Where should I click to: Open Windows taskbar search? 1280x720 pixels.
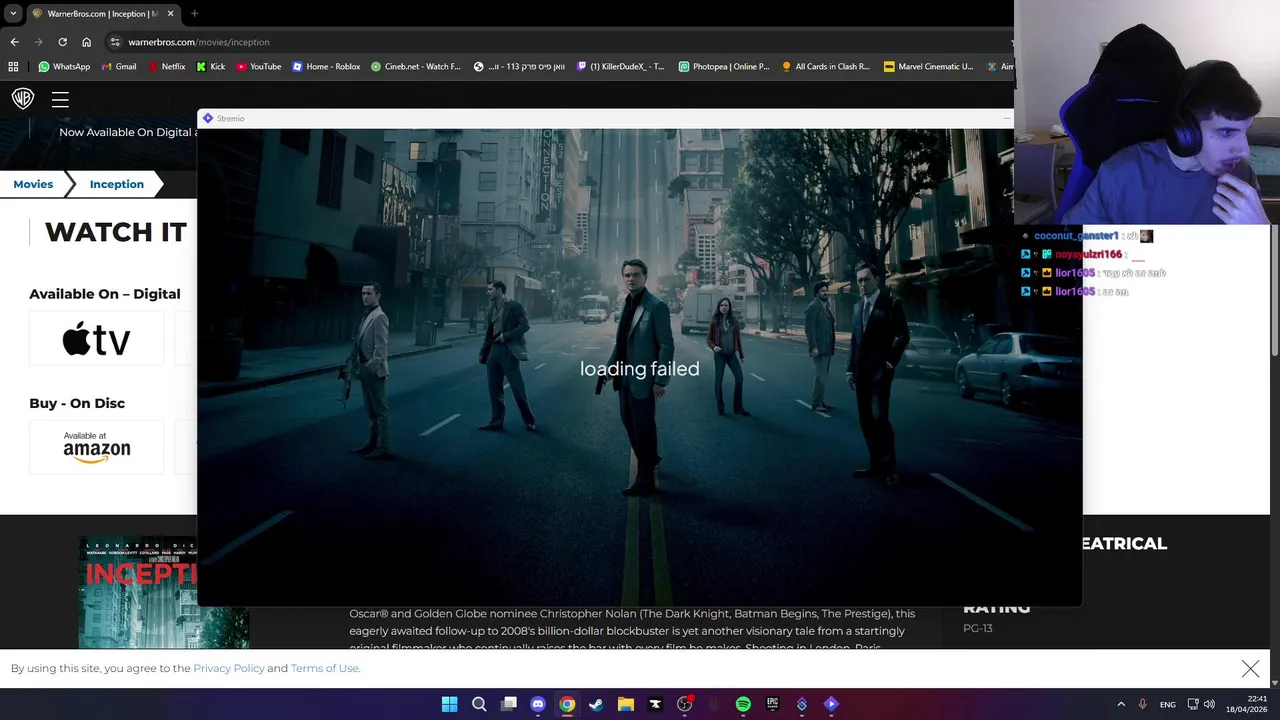[479, 704]
